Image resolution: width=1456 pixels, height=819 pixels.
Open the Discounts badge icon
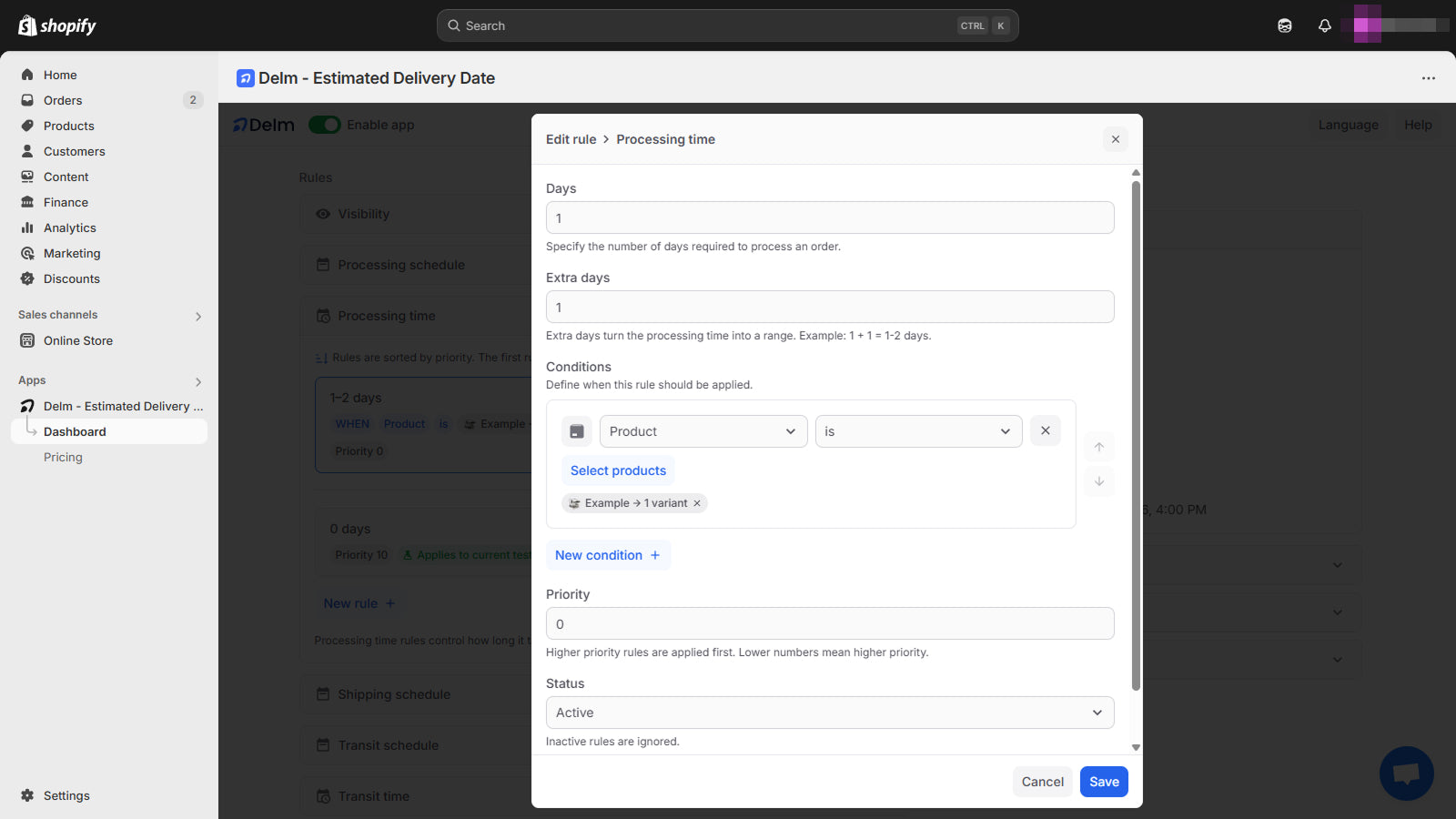click(27, 278)
